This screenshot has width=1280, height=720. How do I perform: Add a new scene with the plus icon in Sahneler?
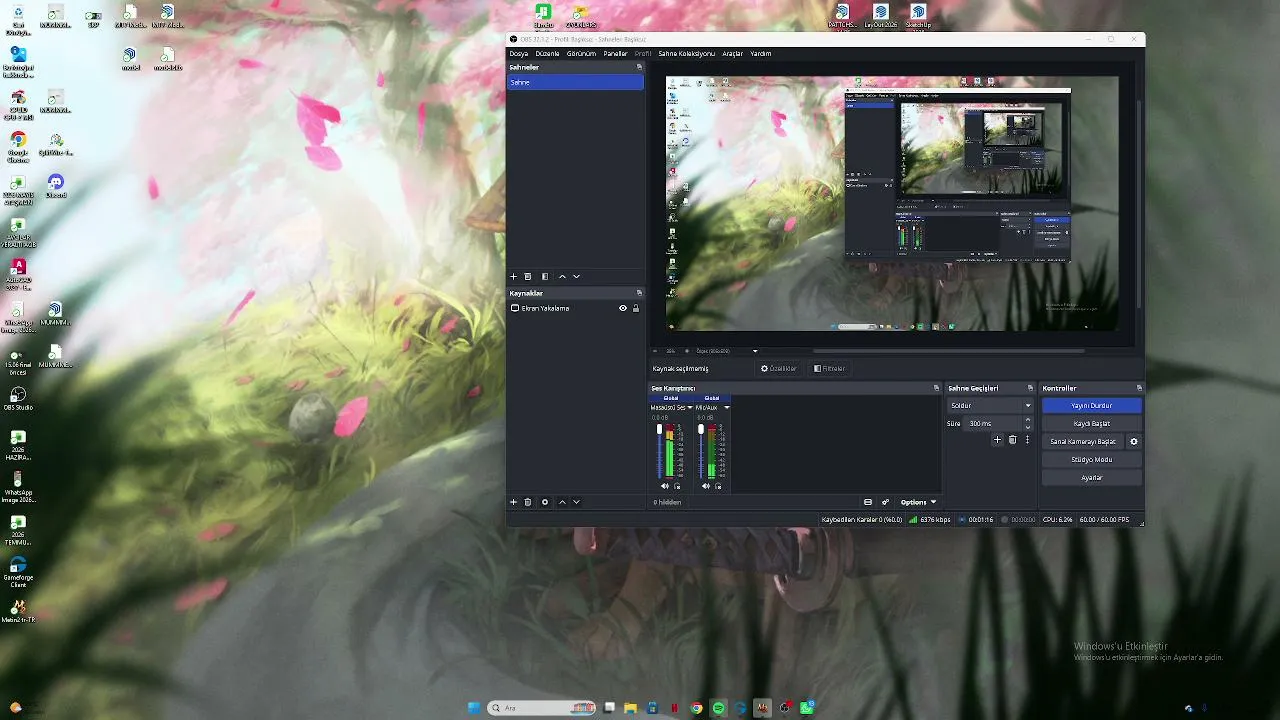pos(514,276)
